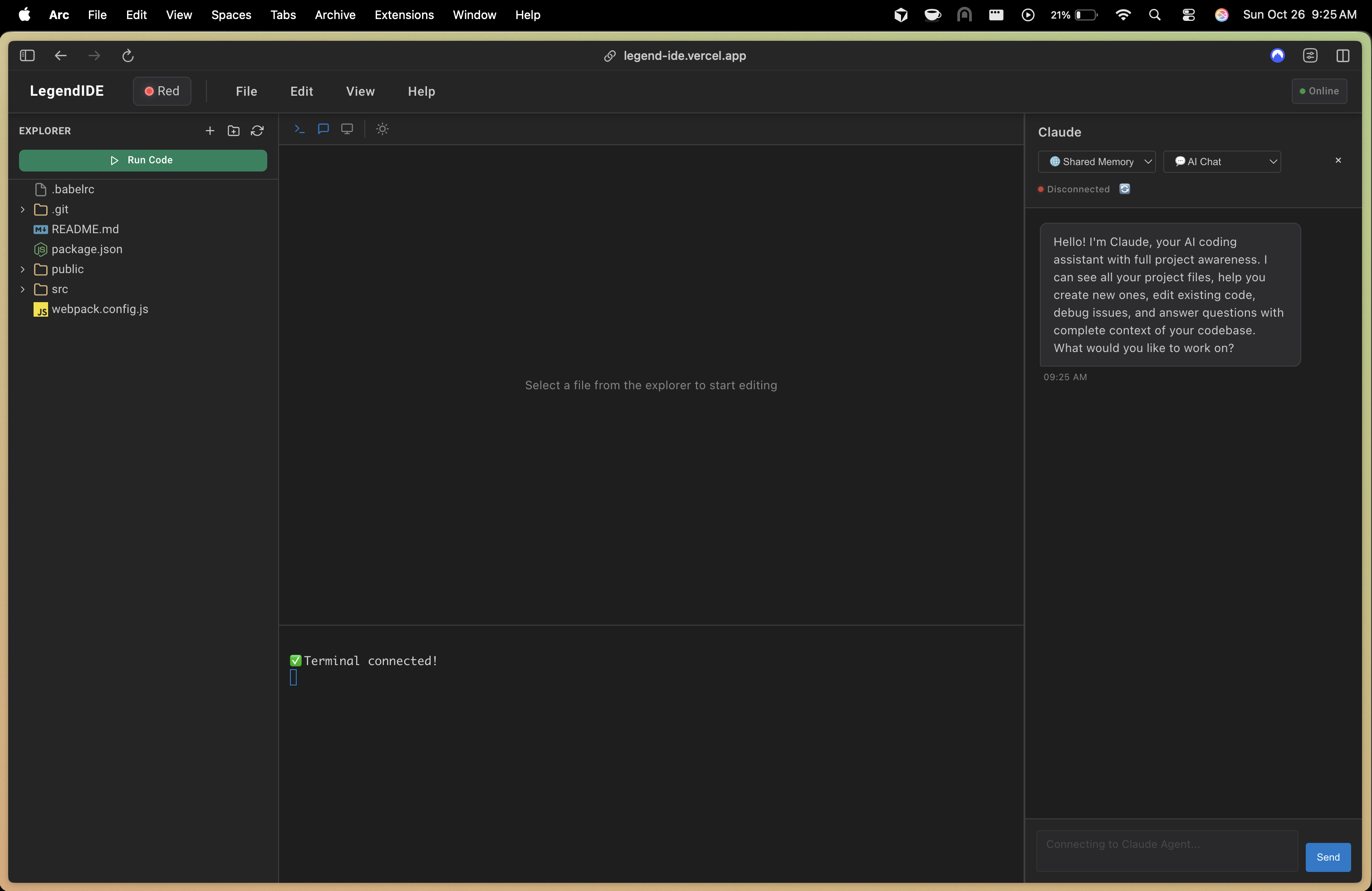Screen dimensions: 1372x891
Task: Open webpack.config.js in the explorer
Action: point(100,309)
